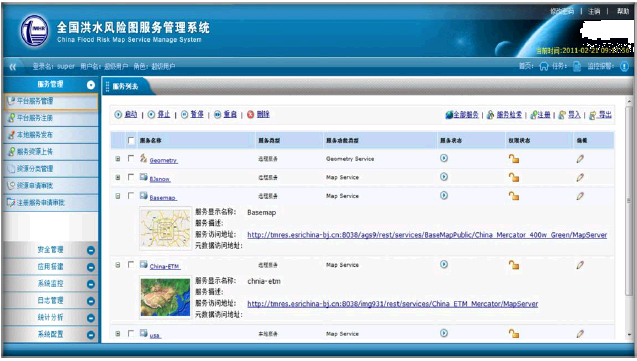Expand the usa row details
The image size is (637, 361).
117,333
